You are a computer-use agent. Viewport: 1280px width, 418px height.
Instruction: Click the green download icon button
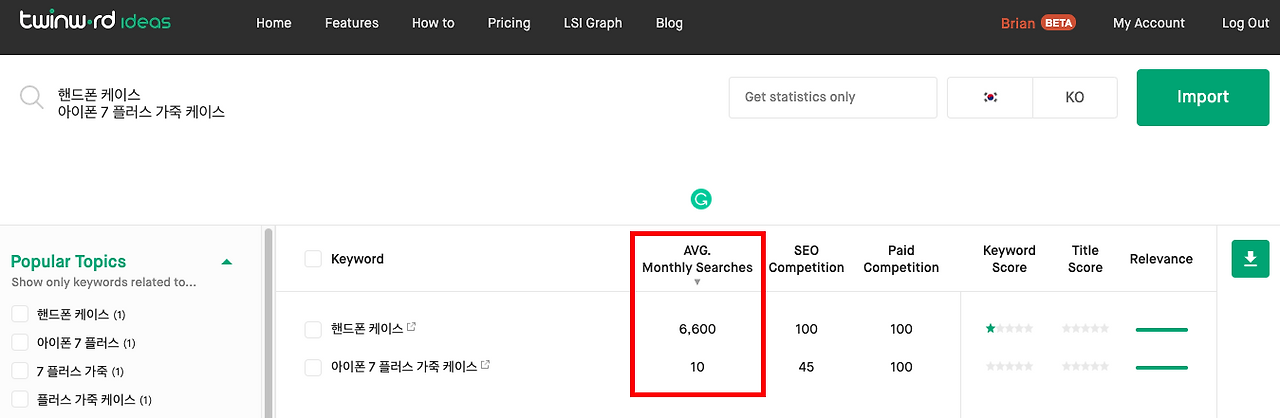(x=1249, y=259)
